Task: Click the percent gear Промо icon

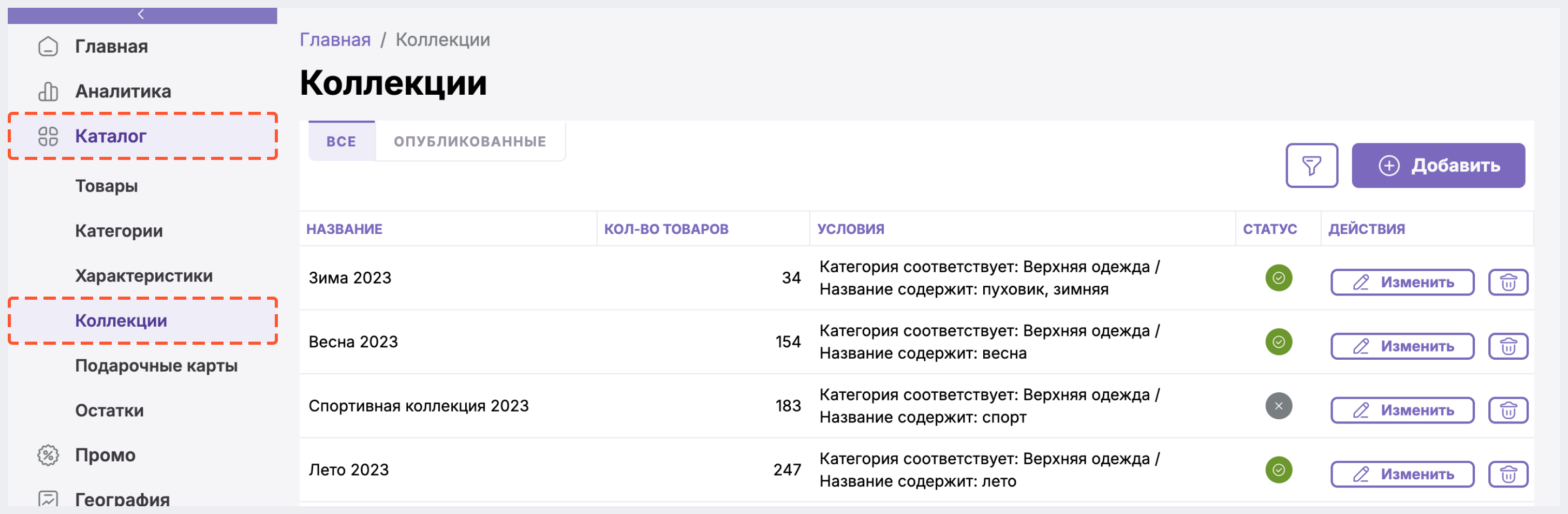Action: coord(48,455)
